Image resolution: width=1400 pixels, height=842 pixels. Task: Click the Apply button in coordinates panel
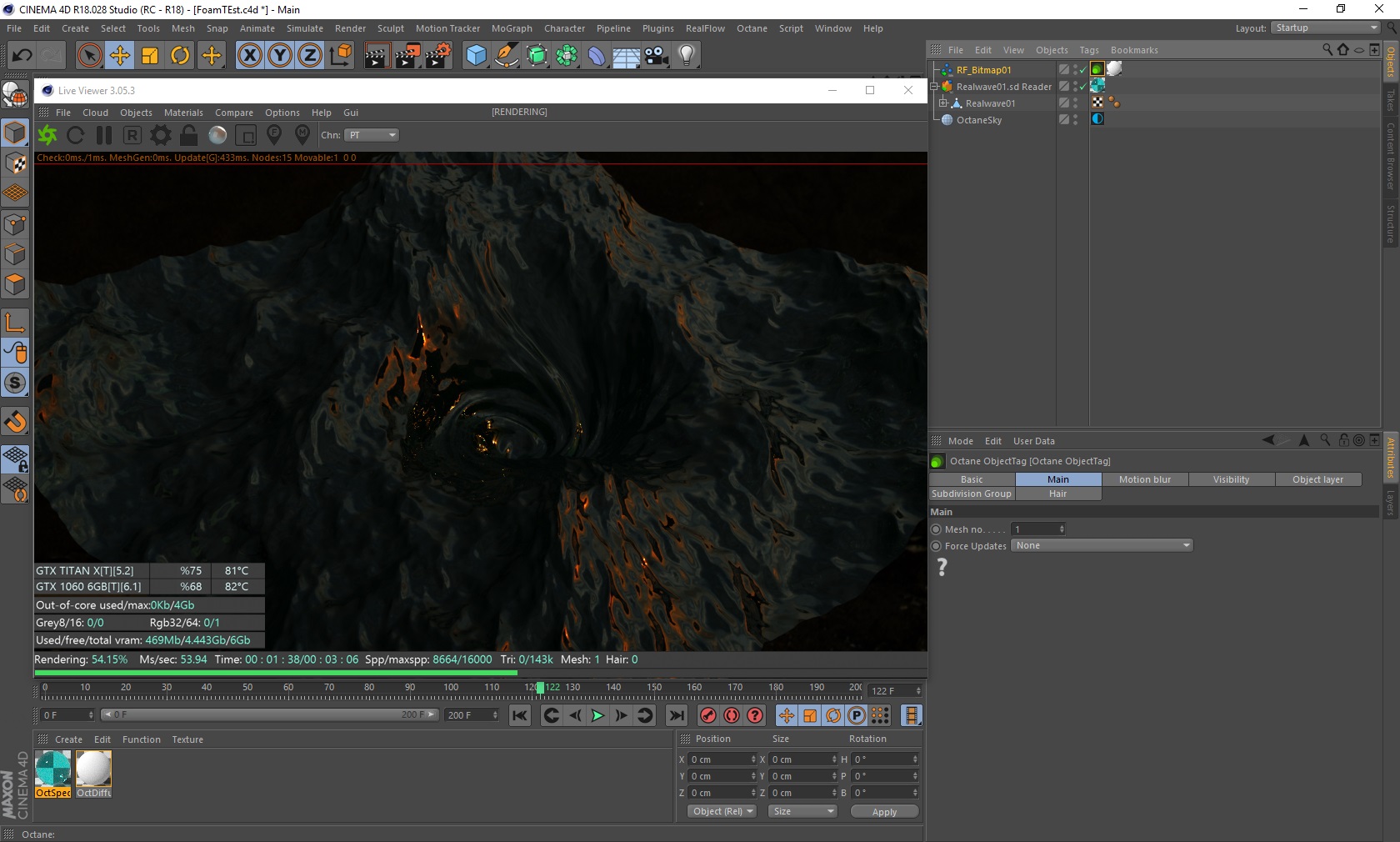click(884, 812)
